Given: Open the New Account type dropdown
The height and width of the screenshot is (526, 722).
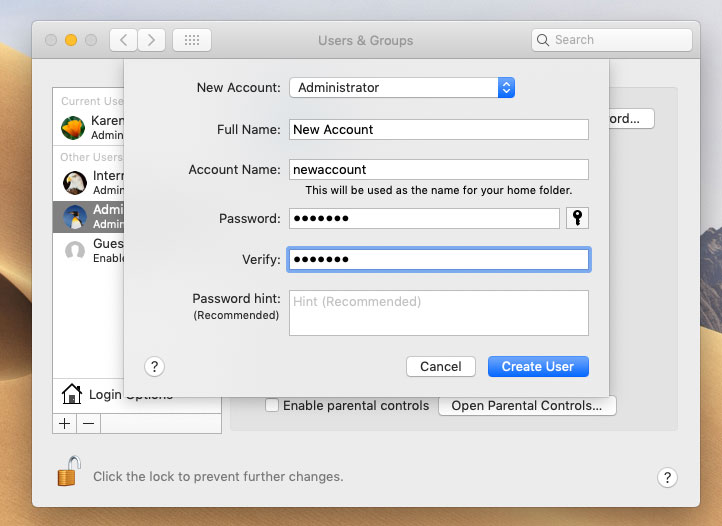Looking at the screenshot, I should coord(402,88).
